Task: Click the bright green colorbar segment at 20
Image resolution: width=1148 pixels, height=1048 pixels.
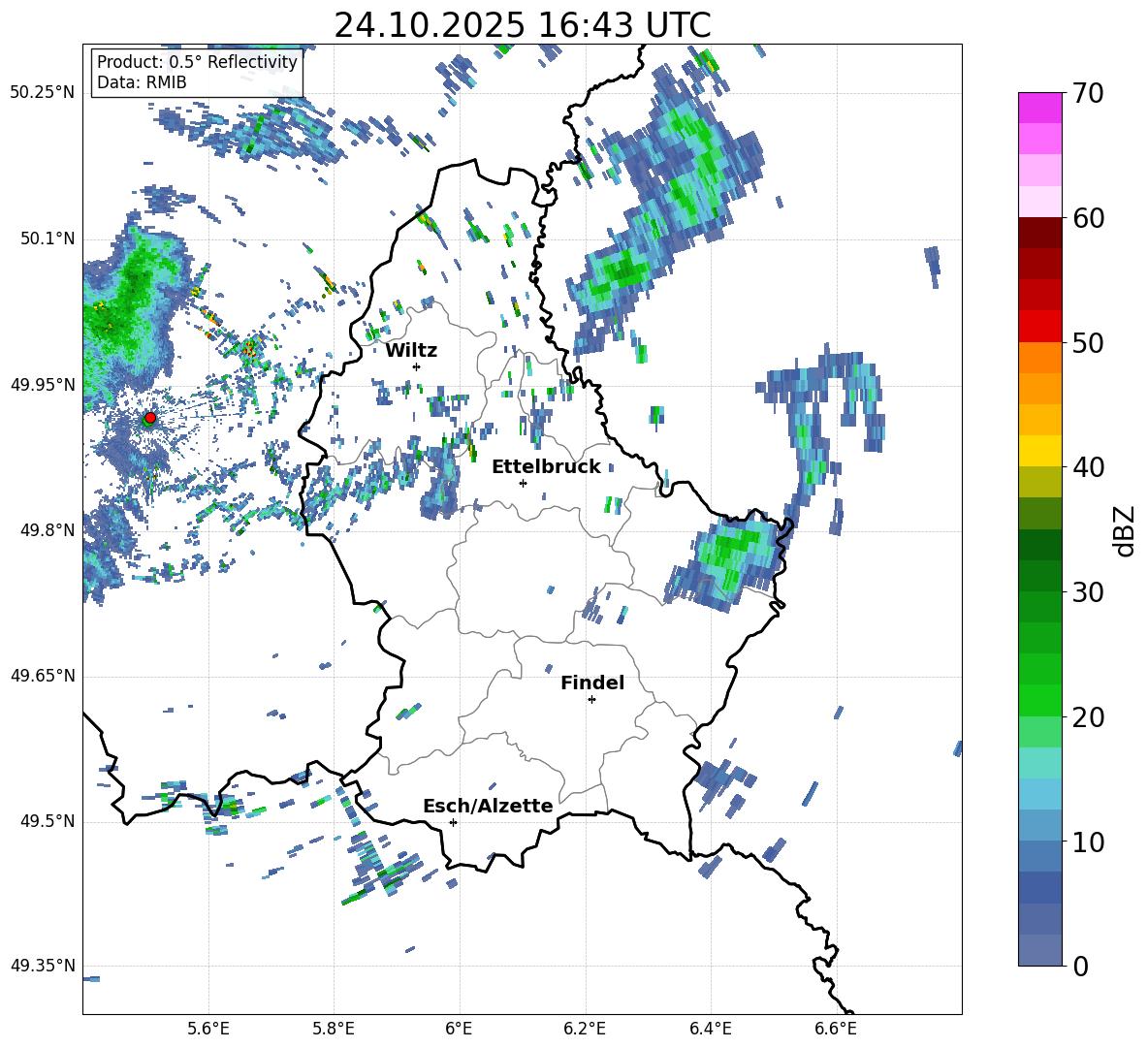Action: (x=1040, y=700)
